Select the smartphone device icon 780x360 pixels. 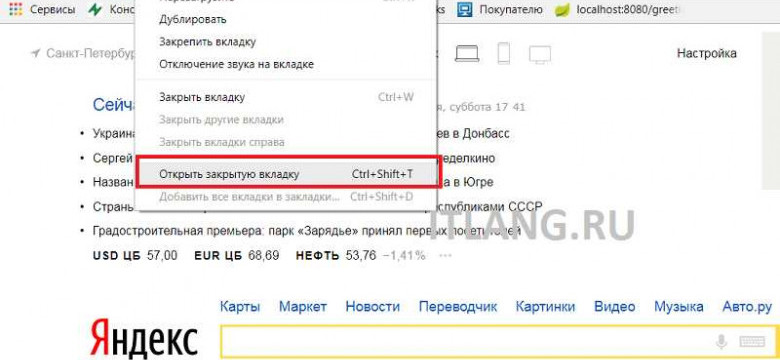point(504,53)
